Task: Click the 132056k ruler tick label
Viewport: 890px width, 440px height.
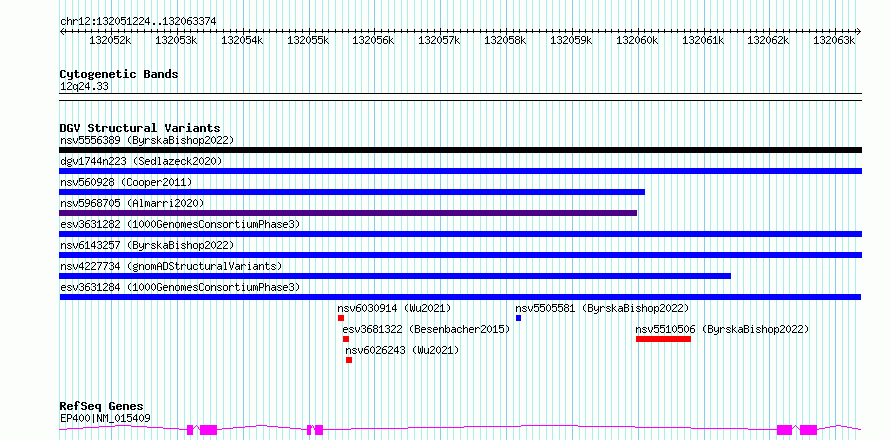Action: click(373, 40)
